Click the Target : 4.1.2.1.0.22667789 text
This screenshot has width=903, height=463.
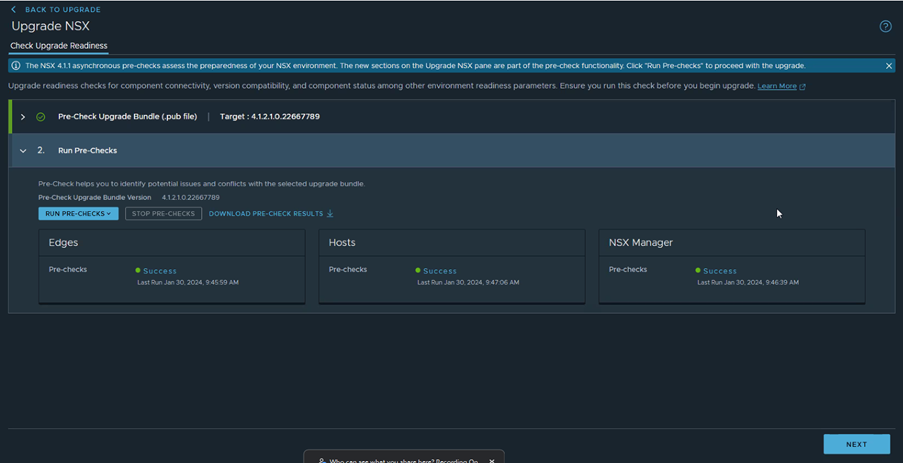270,116
